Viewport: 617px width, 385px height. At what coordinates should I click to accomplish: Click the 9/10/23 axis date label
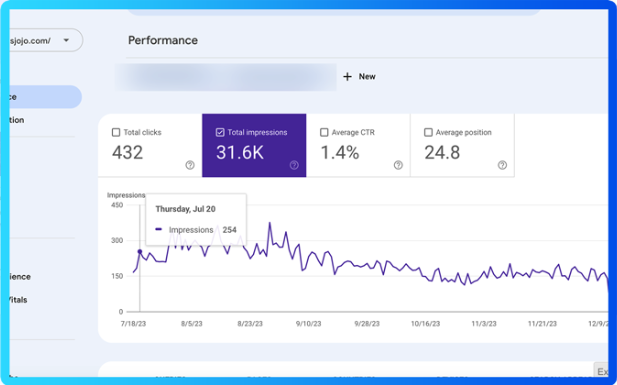tap(308, 324)
